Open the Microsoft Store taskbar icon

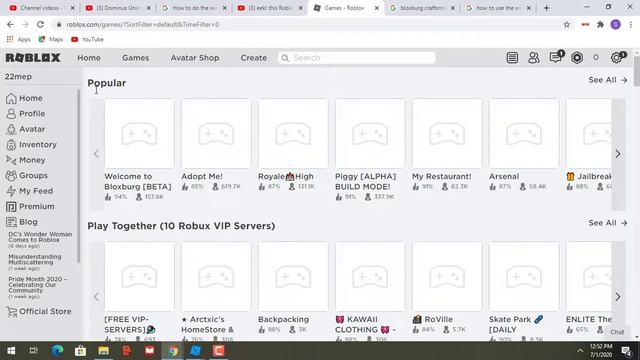(80, 351)
